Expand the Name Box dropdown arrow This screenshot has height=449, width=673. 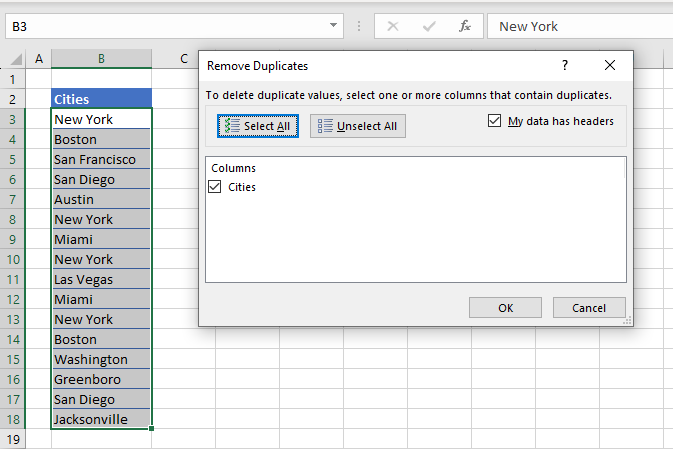334,26
